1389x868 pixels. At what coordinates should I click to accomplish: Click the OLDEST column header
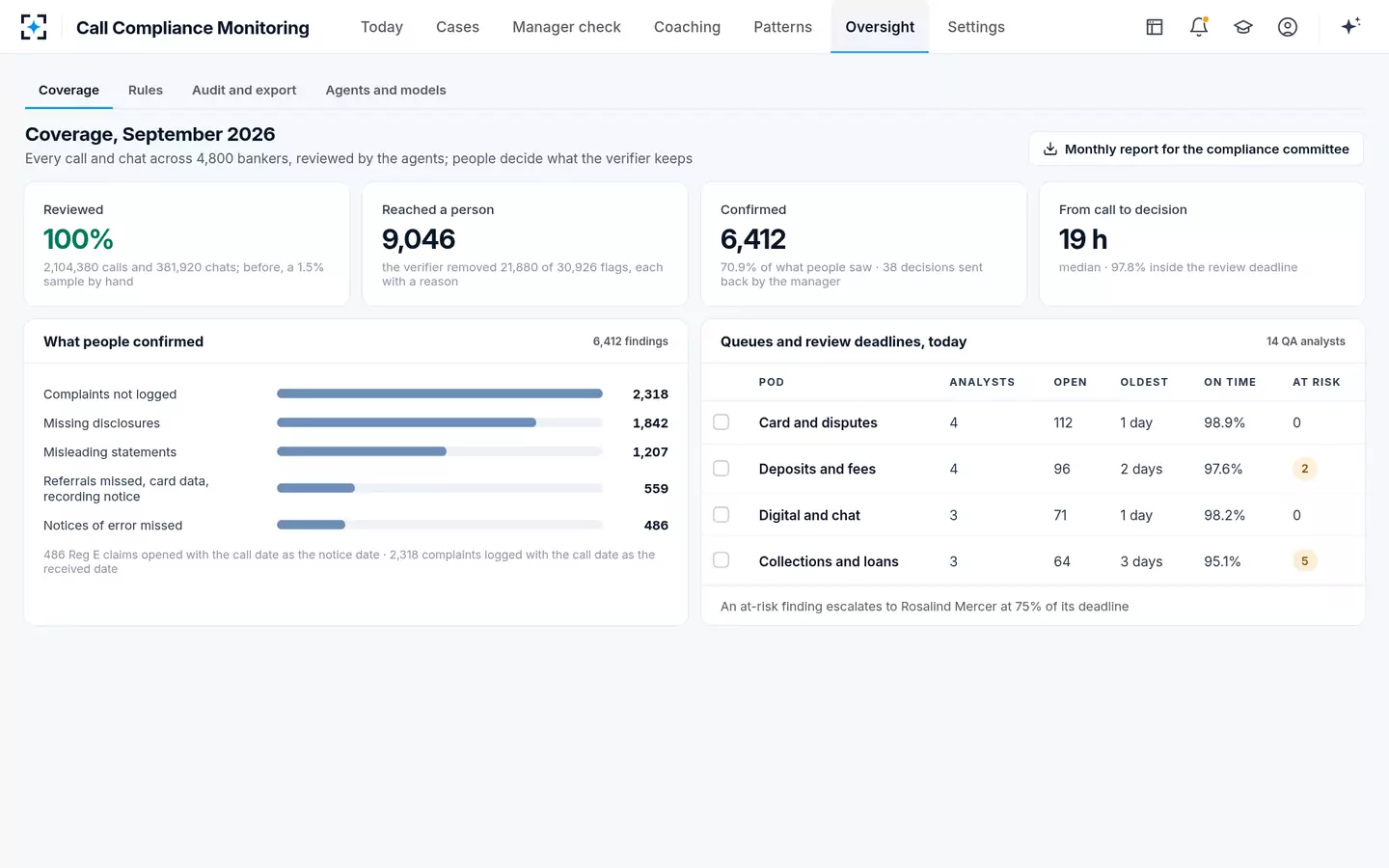1144,382
